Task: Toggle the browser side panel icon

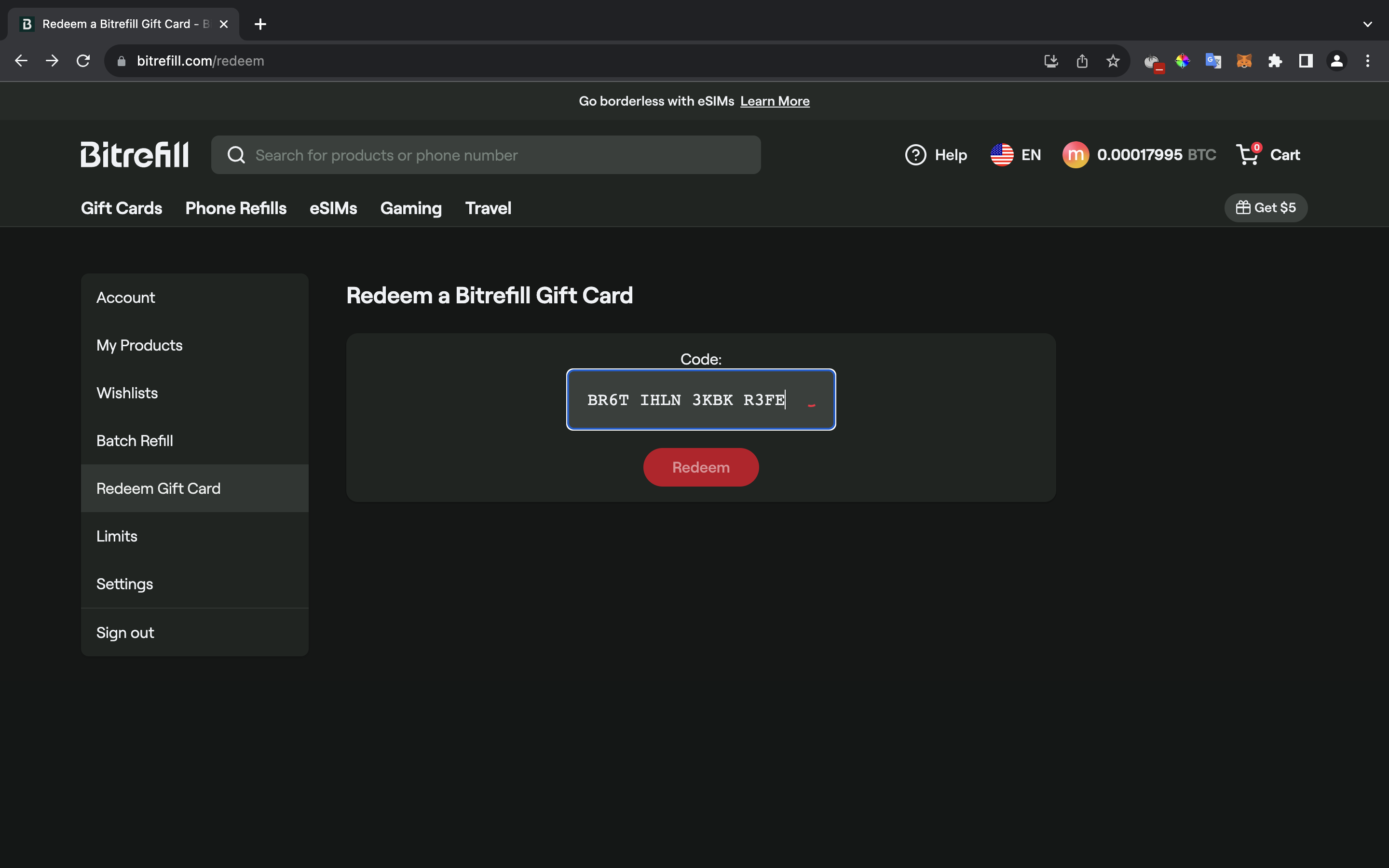Action: click(1306, 61)
